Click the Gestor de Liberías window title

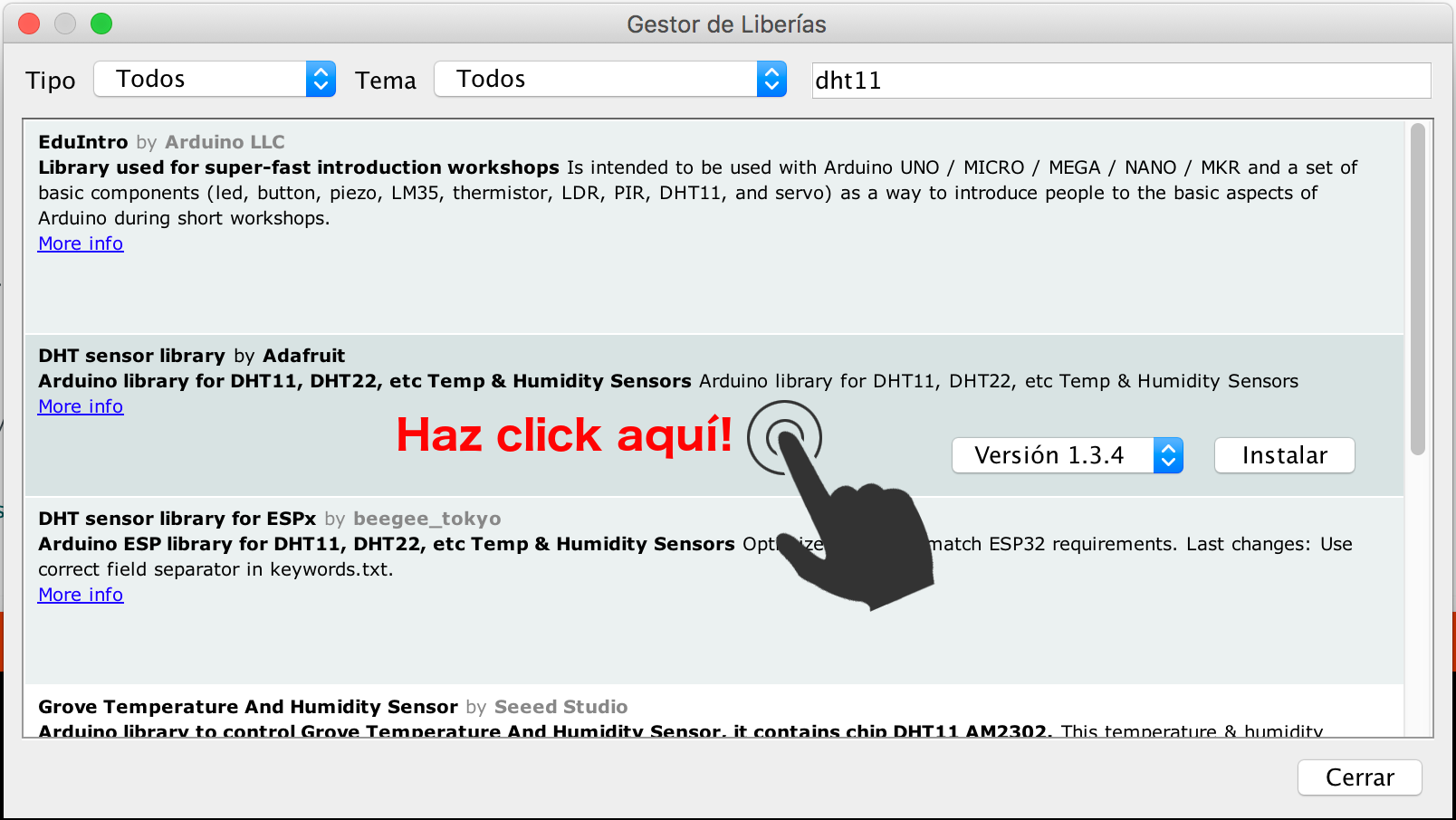(726, 24)
